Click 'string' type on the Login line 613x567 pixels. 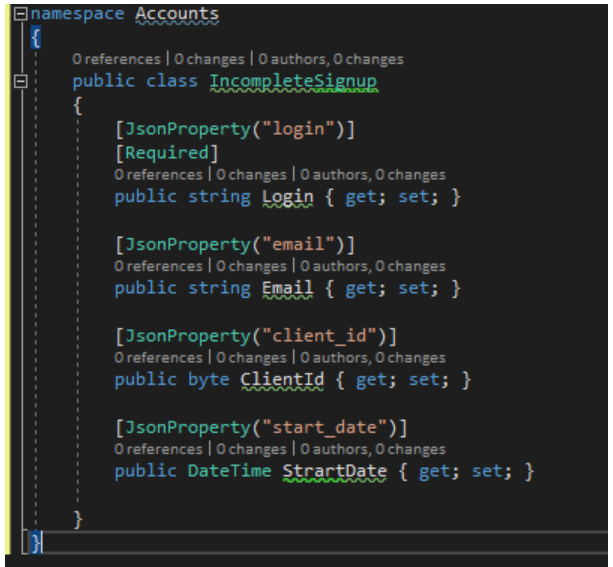point(219,197)
